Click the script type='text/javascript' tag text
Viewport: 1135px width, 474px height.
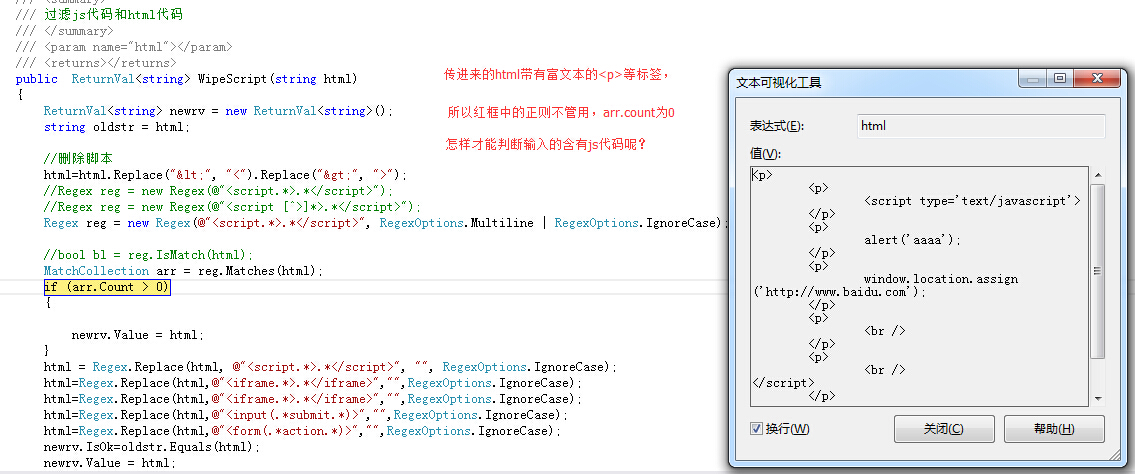click(972, 200)
